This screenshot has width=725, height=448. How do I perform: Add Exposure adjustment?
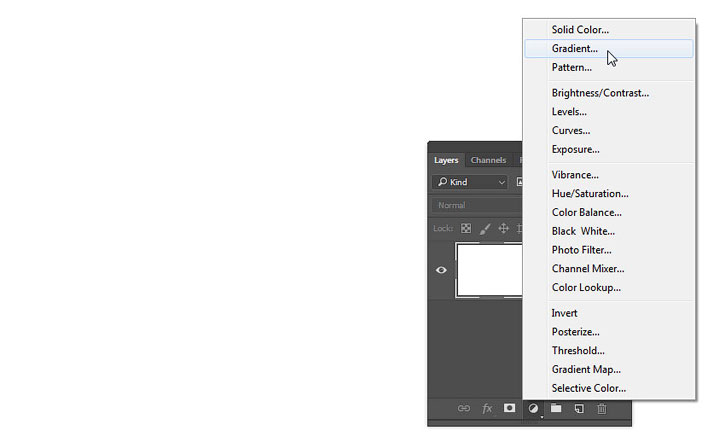[609, 149]
